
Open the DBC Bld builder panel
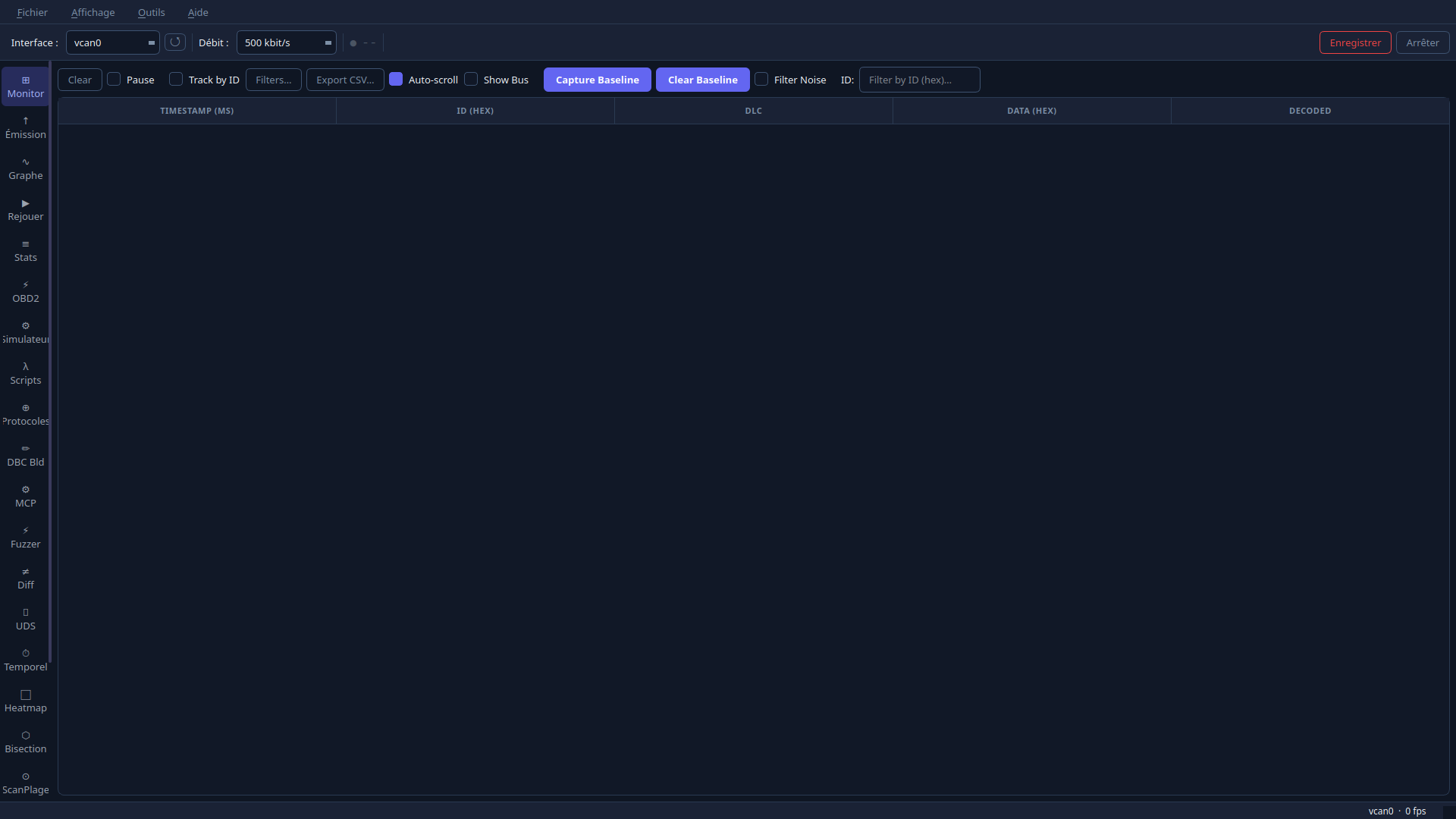[x=25, y=455]
